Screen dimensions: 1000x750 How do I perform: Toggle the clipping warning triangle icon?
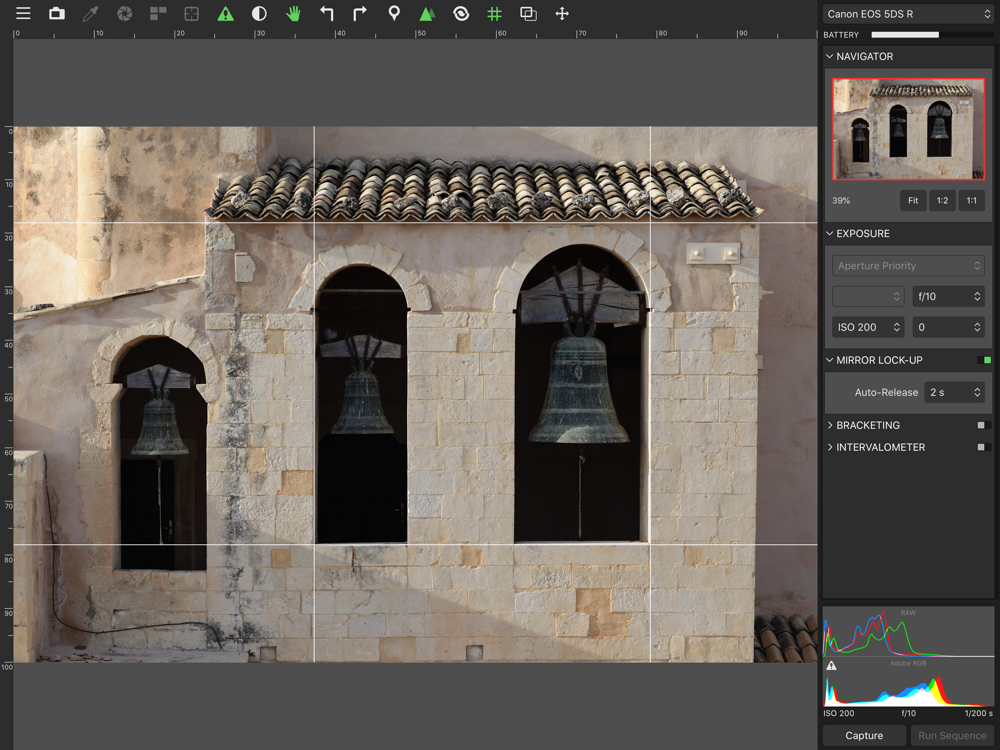tap(225, 14)
